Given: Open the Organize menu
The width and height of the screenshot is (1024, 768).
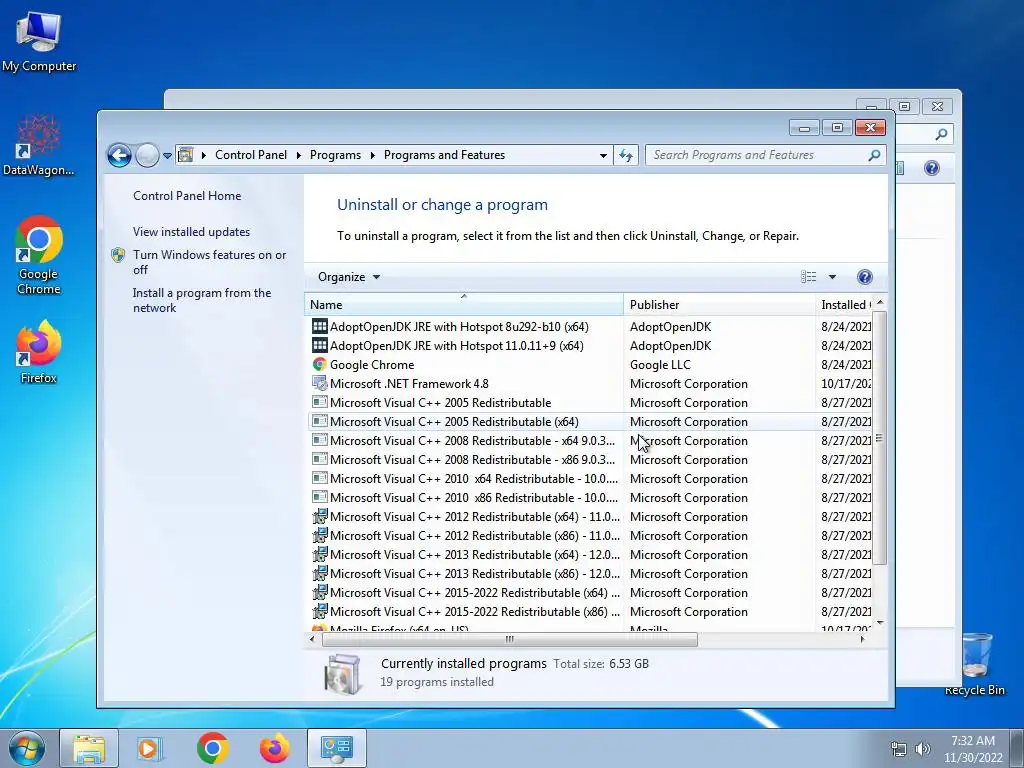Looking at the screenshot, I should (x=349, y=277).
